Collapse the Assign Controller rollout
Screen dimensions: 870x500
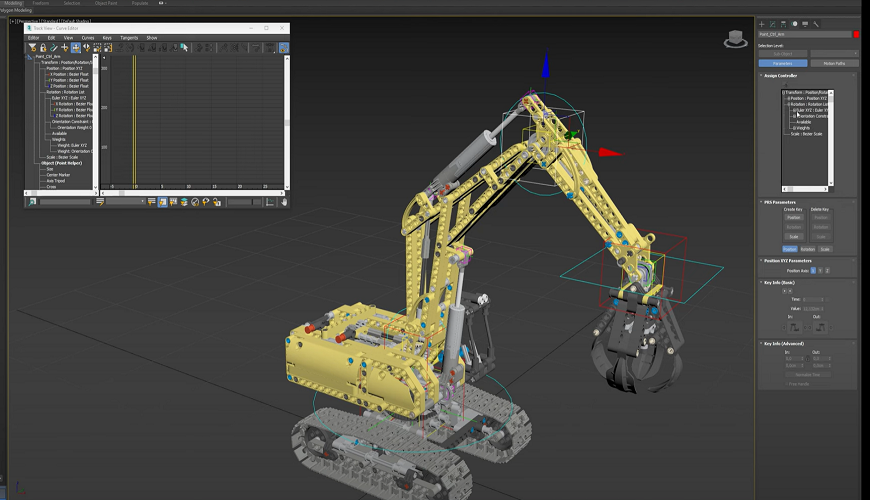click(x=780, y=76)
